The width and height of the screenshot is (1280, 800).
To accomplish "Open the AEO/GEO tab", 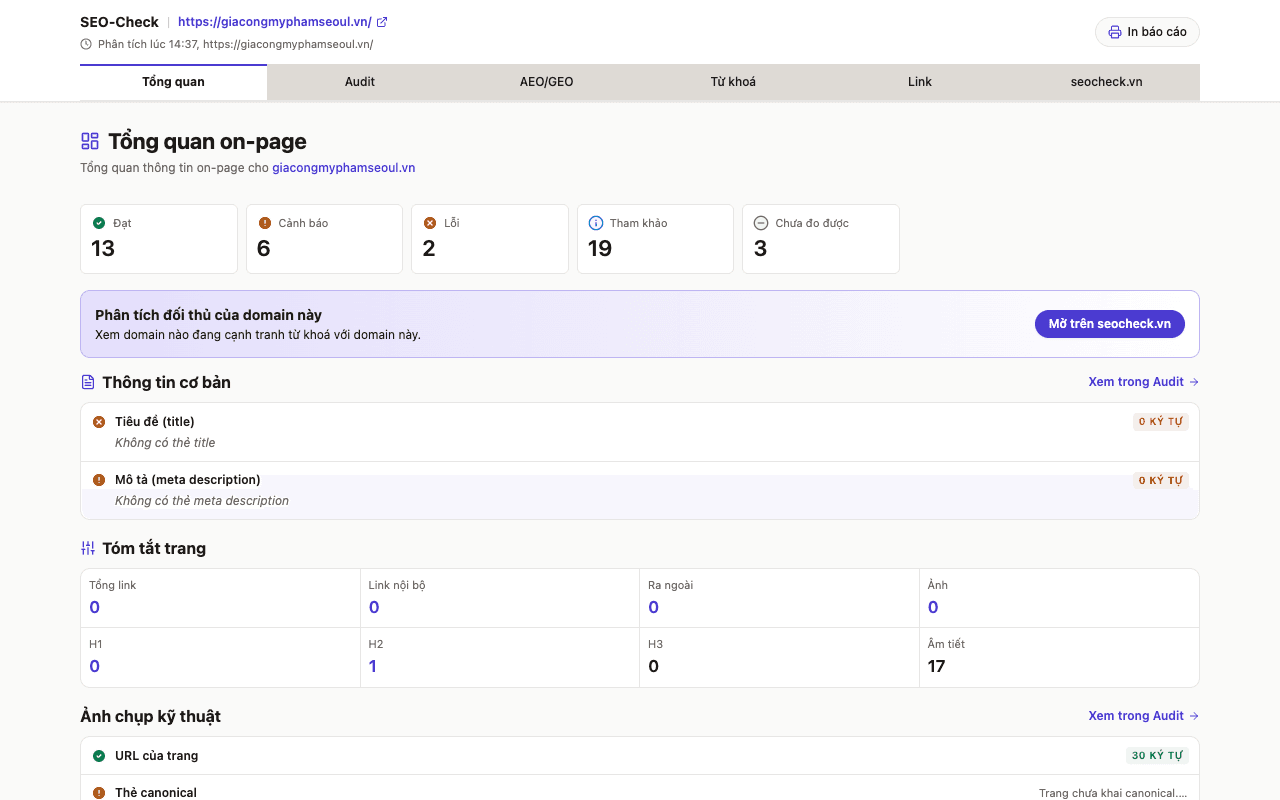I will pos(547,82).
